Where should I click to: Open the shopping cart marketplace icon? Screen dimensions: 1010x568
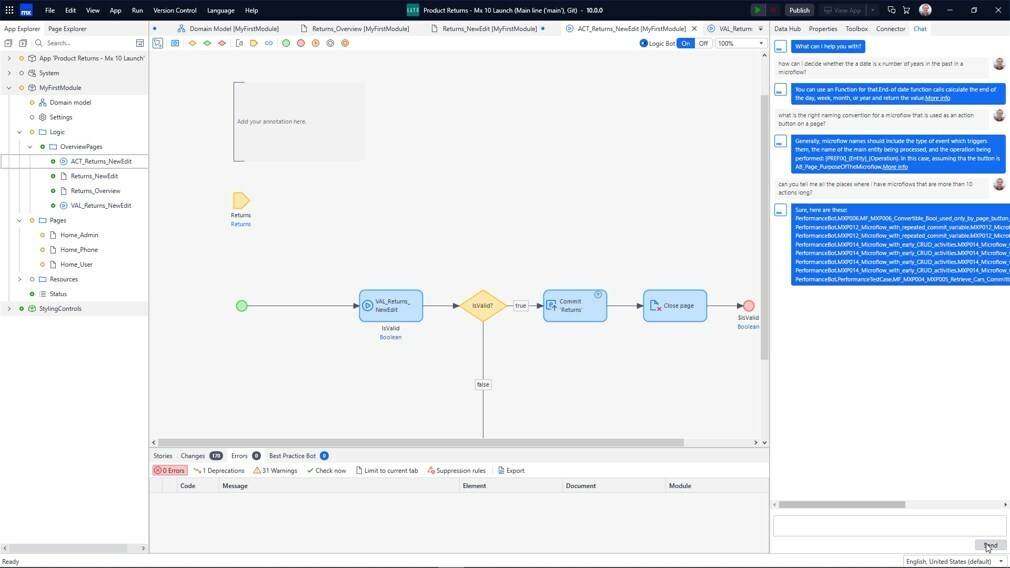click(906, 10)
